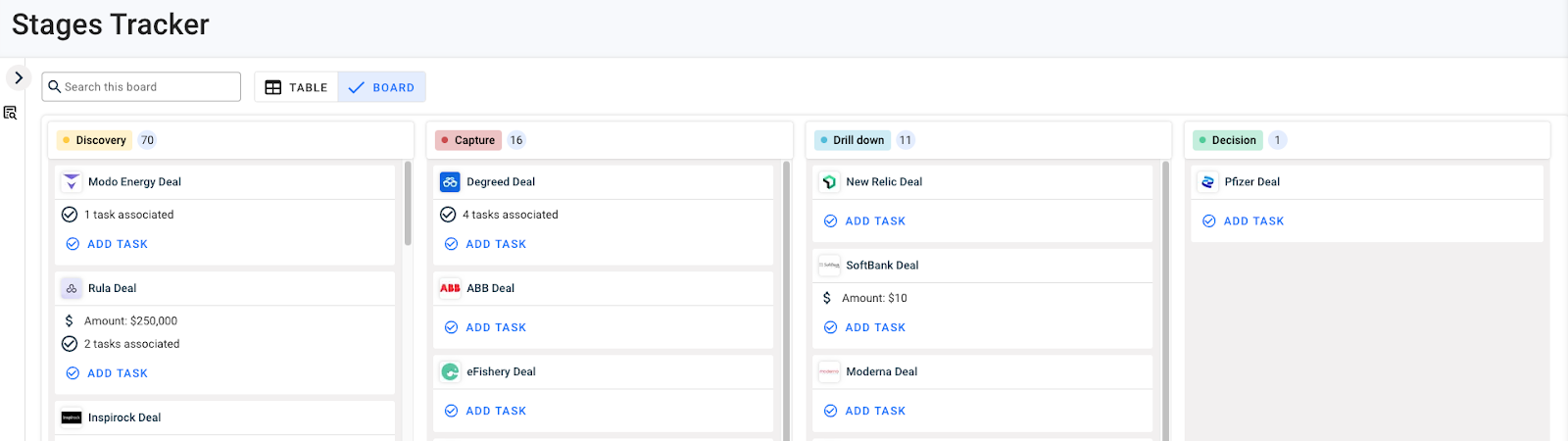Click the Stages Tracker title
Image resolution: width=1568 pixels, height=441 pixels.
[111, 24]
